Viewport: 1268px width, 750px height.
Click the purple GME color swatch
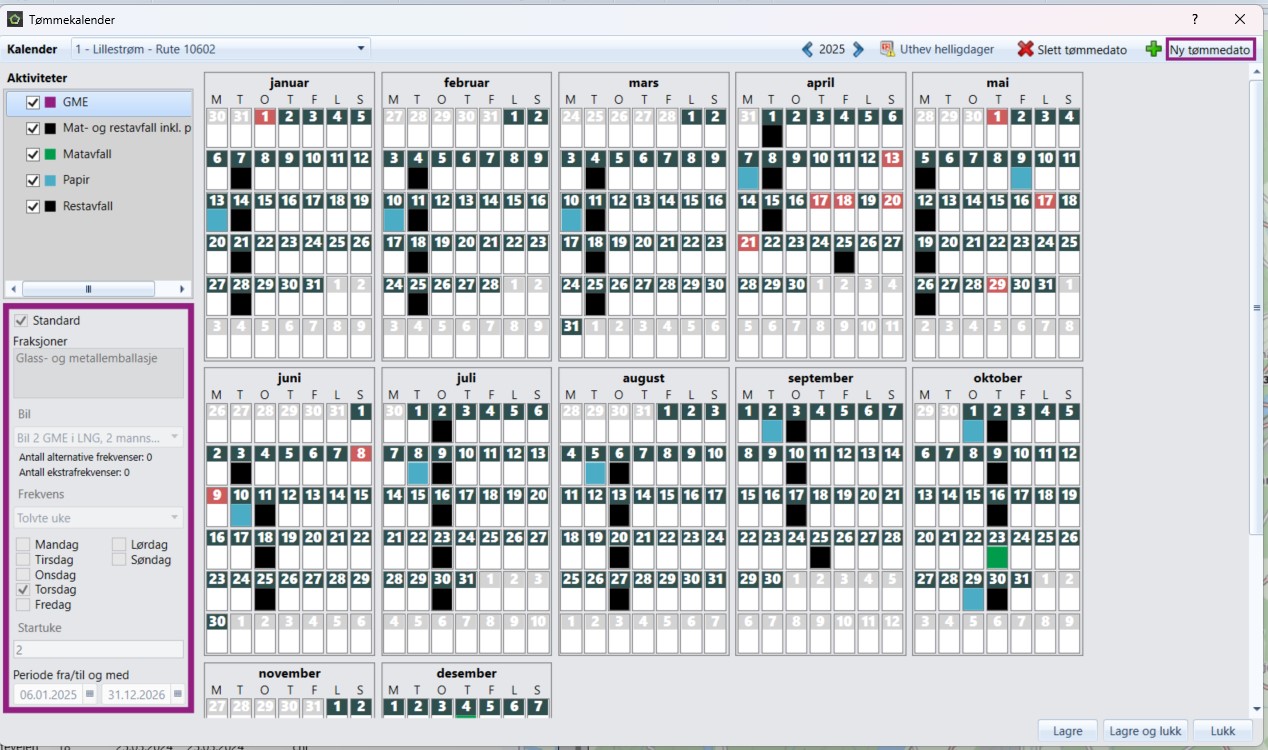tap(49, 102)
